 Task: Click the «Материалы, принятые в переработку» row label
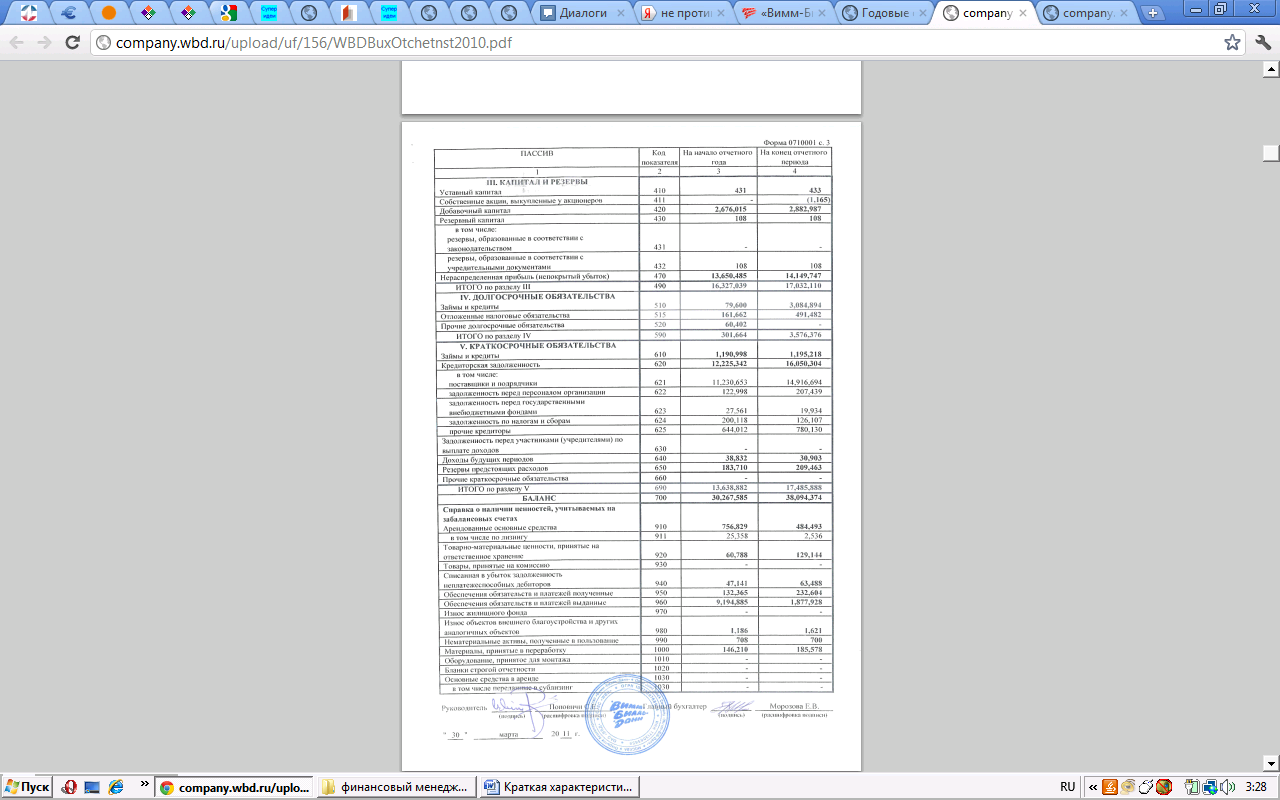click(x=505, y=649)
